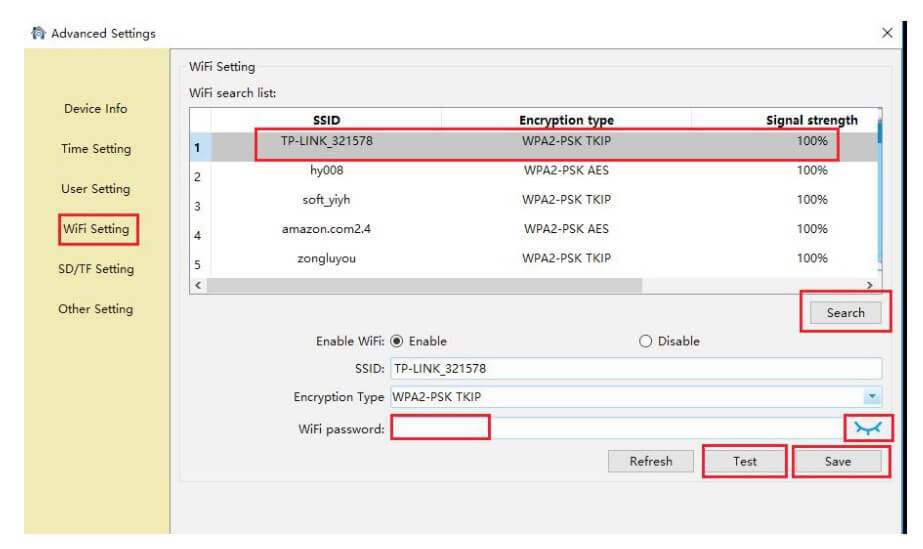Screen dimensions: 923x549
Task: Click row number 5 in WiFi list
Action: pos(198,264)
